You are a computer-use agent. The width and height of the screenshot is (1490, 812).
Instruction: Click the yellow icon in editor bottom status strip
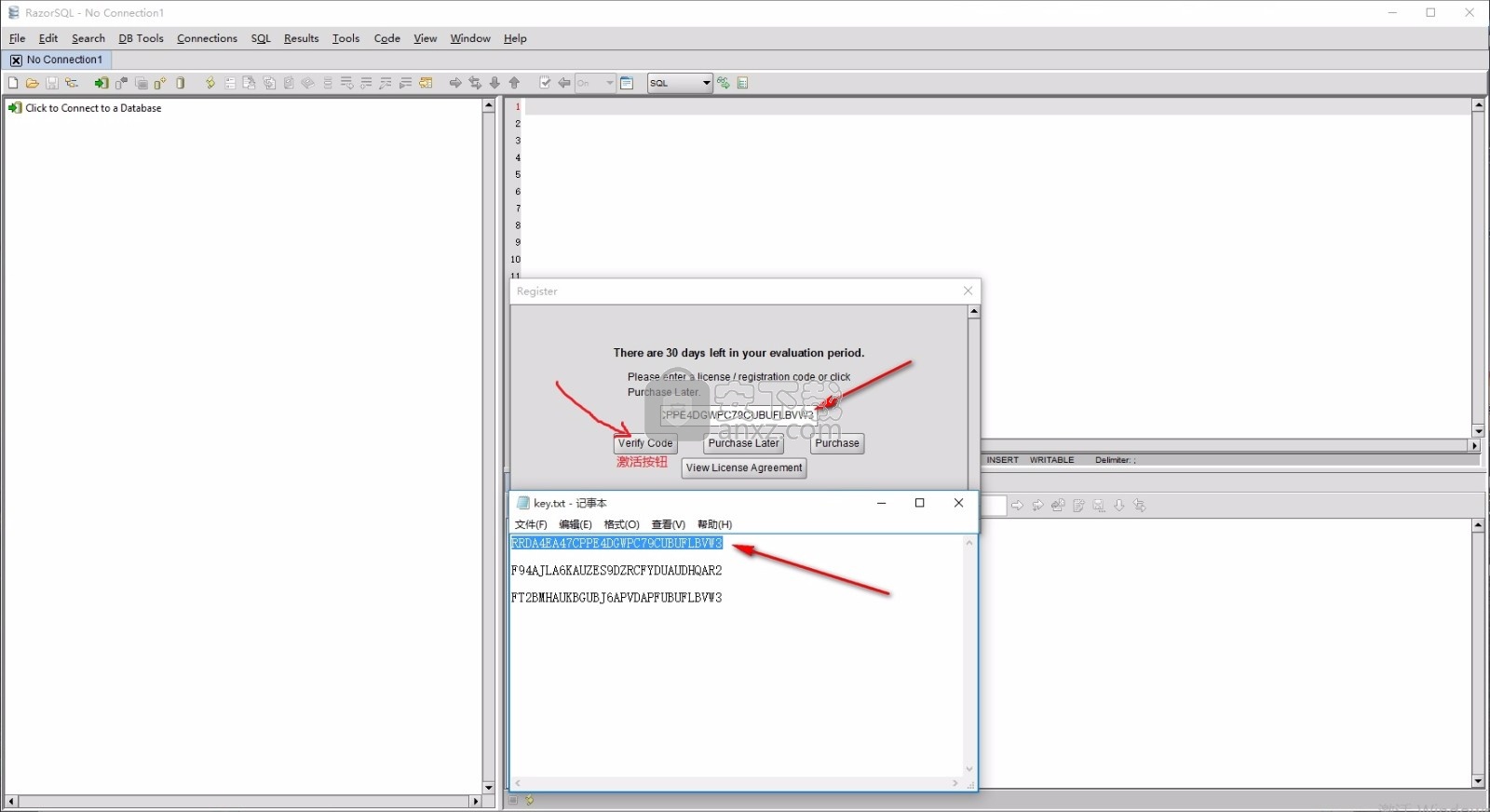530,800
